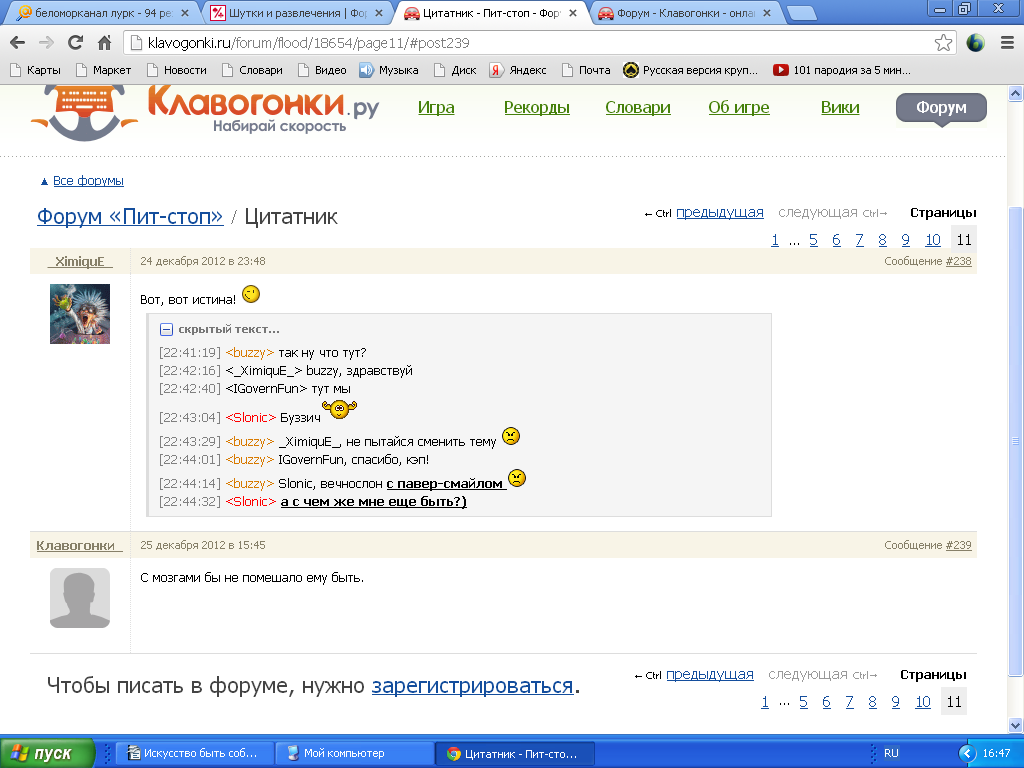Screen dimensions: 1024x768
Task: Reload the current page
Action: point(76,43)
